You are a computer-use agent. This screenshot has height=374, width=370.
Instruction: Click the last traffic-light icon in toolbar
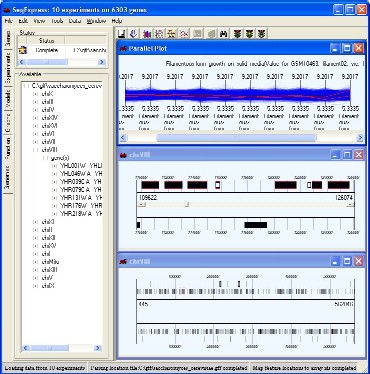tap(262, 33)
